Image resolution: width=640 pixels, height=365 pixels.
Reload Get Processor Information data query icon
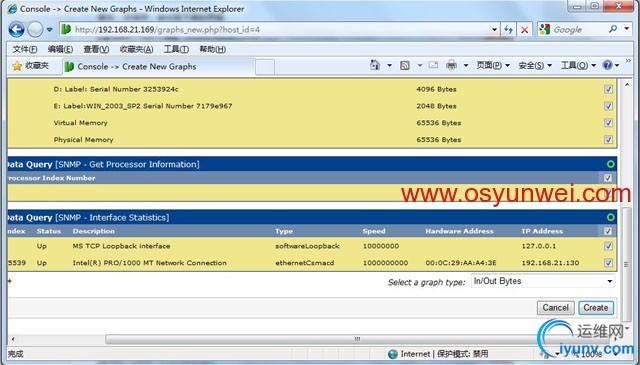(x=610, y=164)
